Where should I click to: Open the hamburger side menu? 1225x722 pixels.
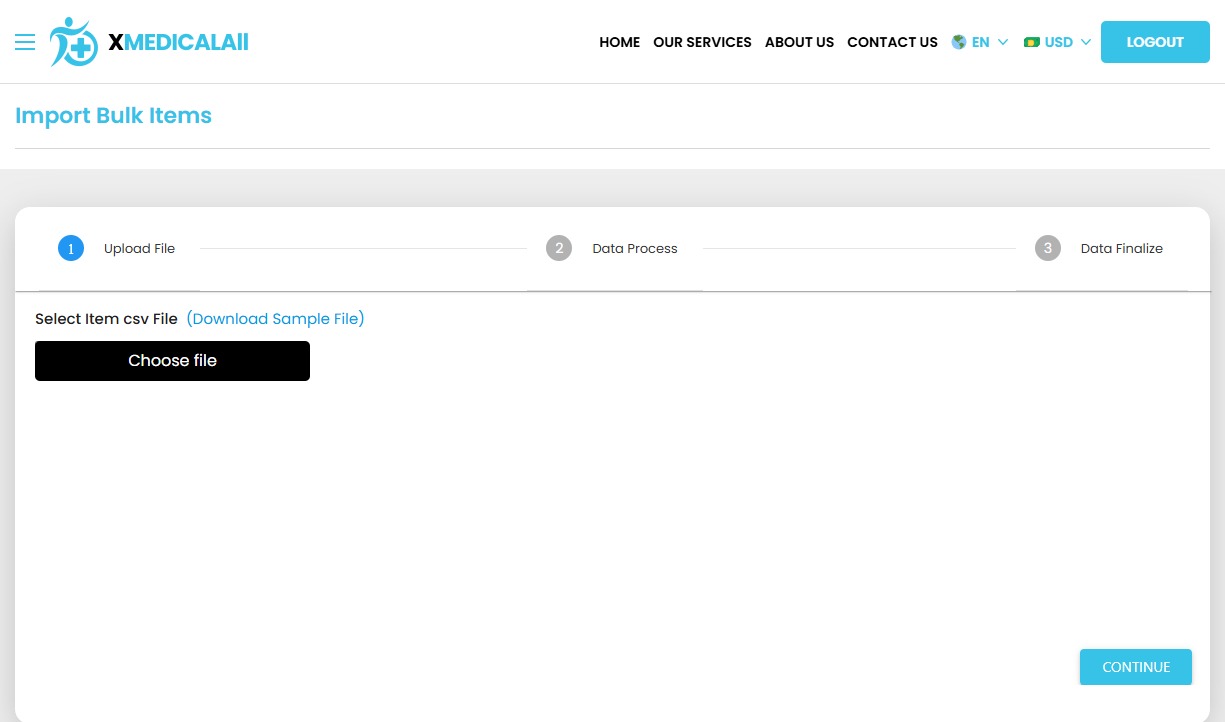click(25, 42)
